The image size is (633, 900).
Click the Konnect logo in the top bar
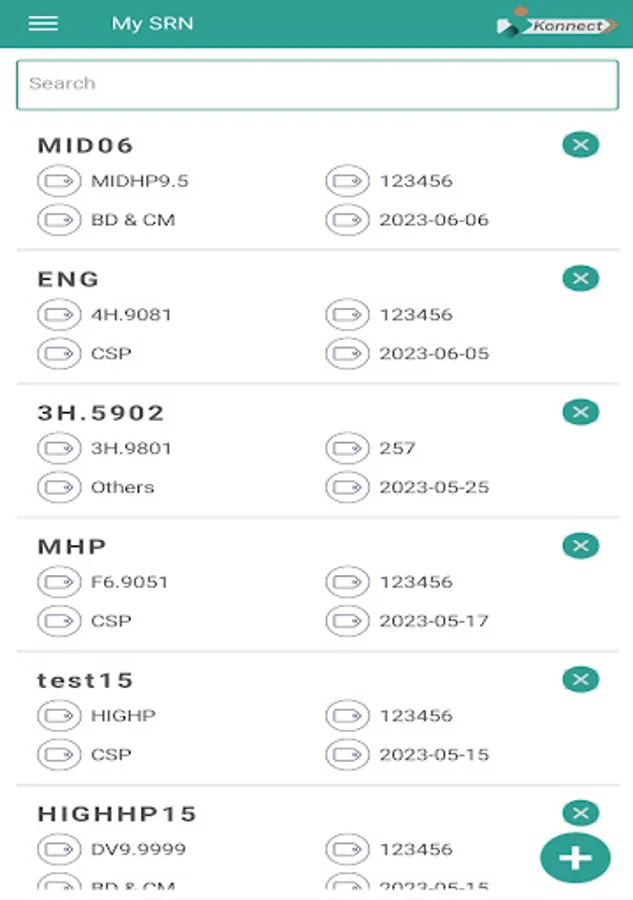click(560, 24)
